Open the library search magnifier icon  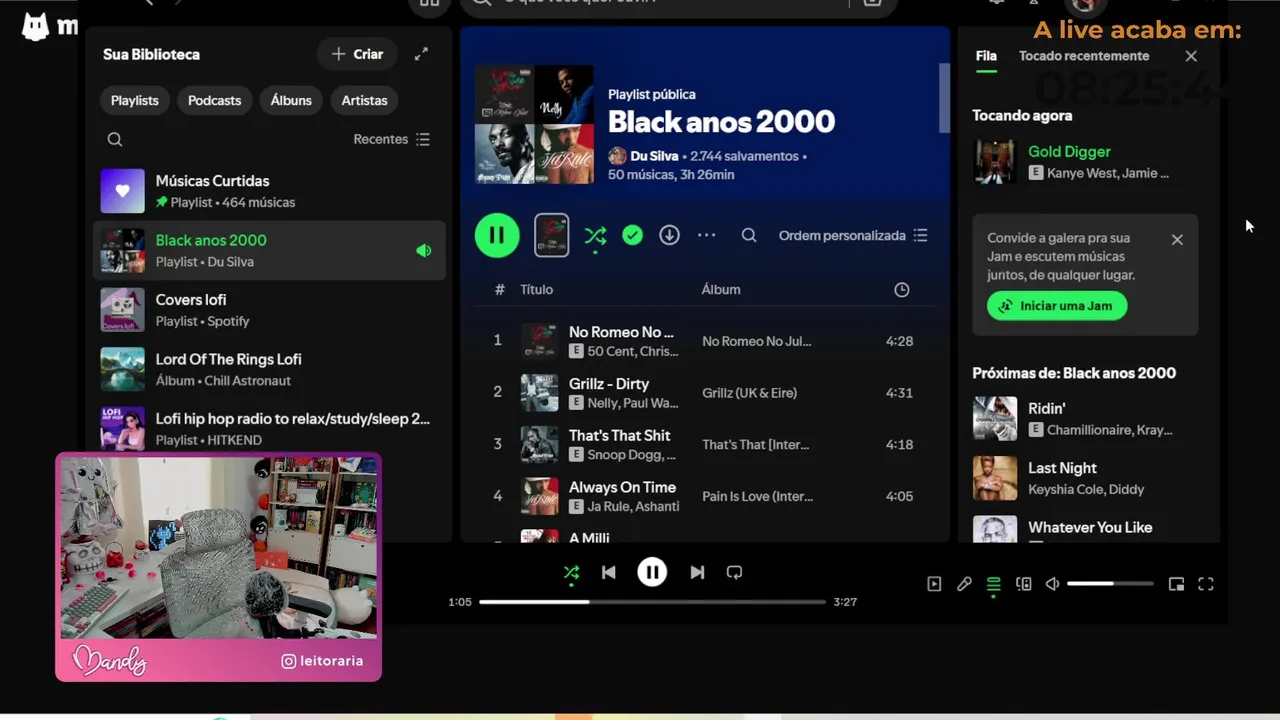coord(115,139)
